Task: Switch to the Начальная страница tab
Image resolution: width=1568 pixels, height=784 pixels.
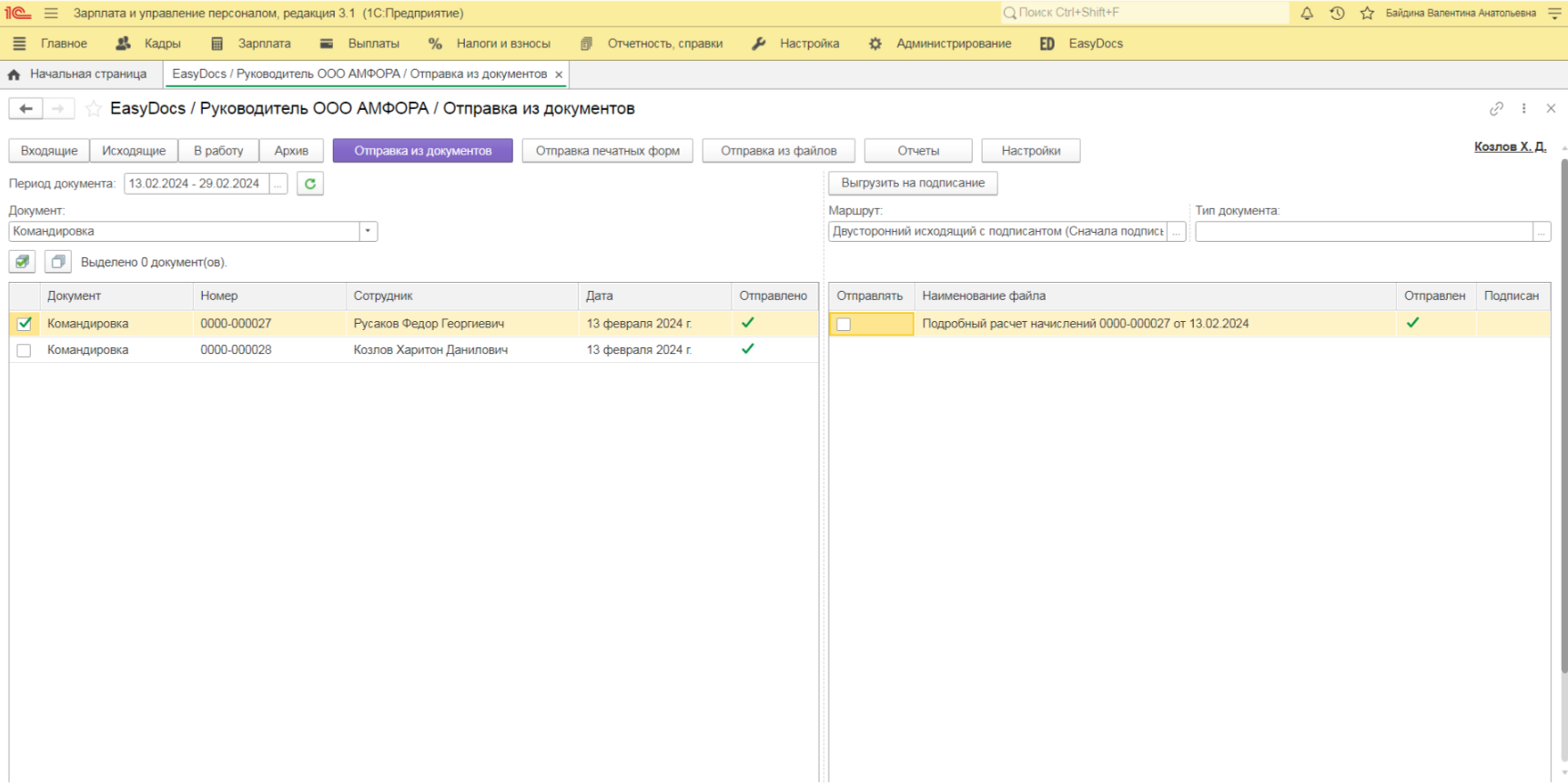Action: pos(87,75)
